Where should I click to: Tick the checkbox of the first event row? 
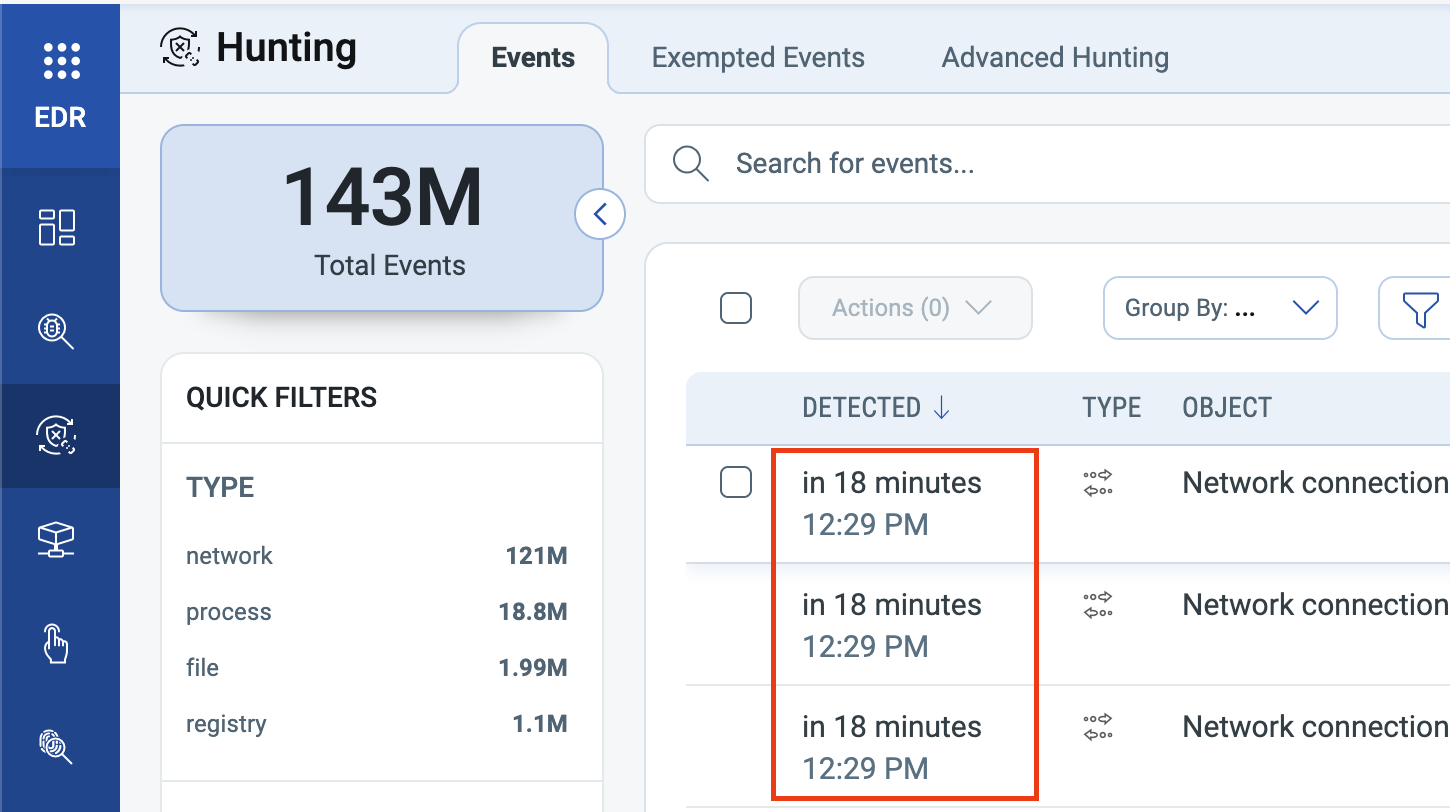(x=736, y=483)
